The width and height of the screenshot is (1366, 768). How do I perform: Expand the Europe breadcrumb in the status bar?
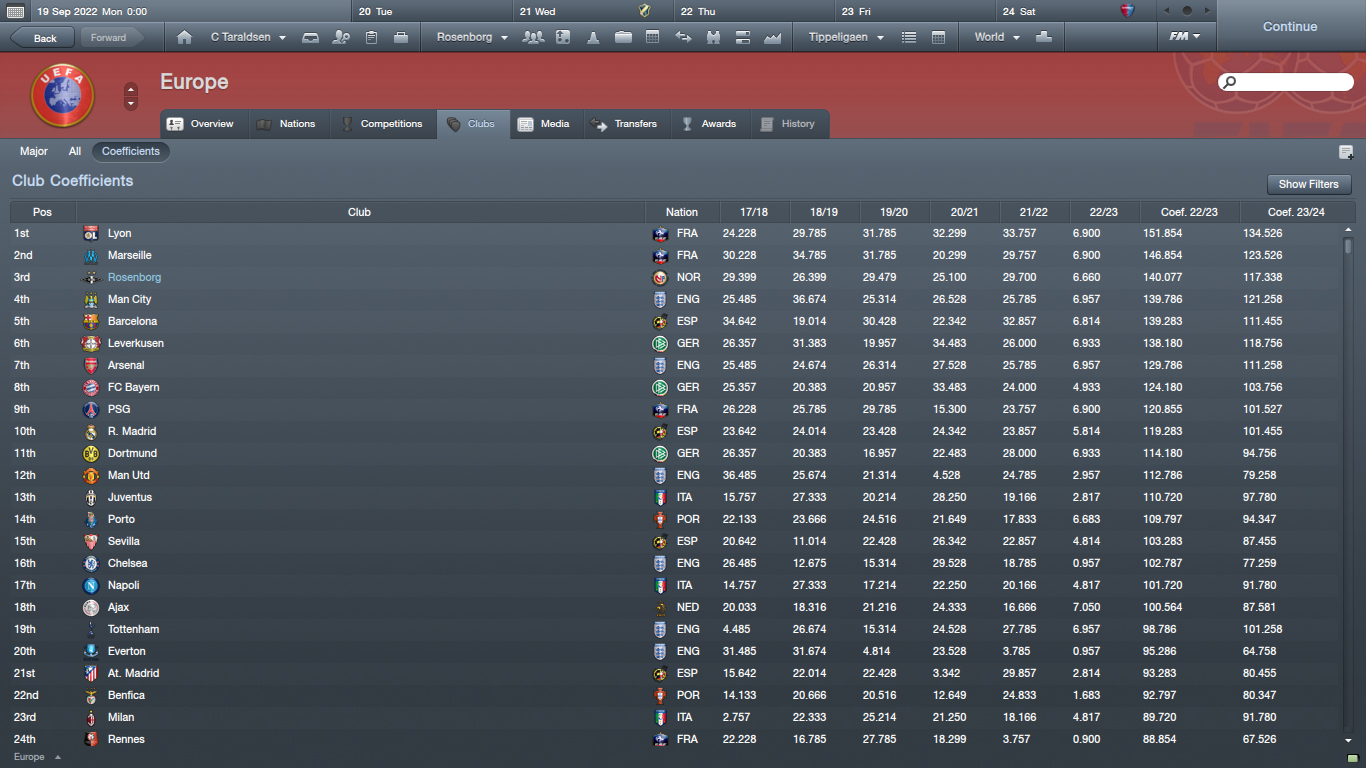tap(37, 757)
